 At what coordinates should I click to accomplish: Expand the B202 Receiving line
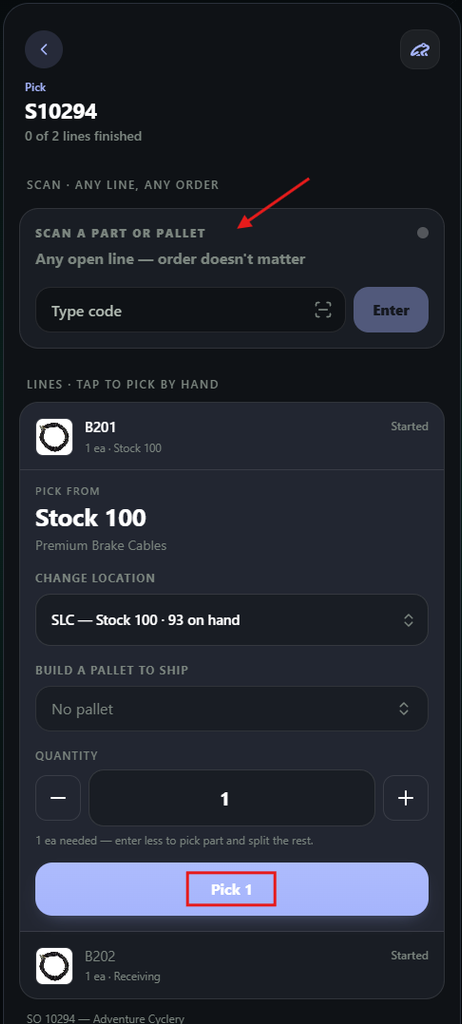[232, 966]
